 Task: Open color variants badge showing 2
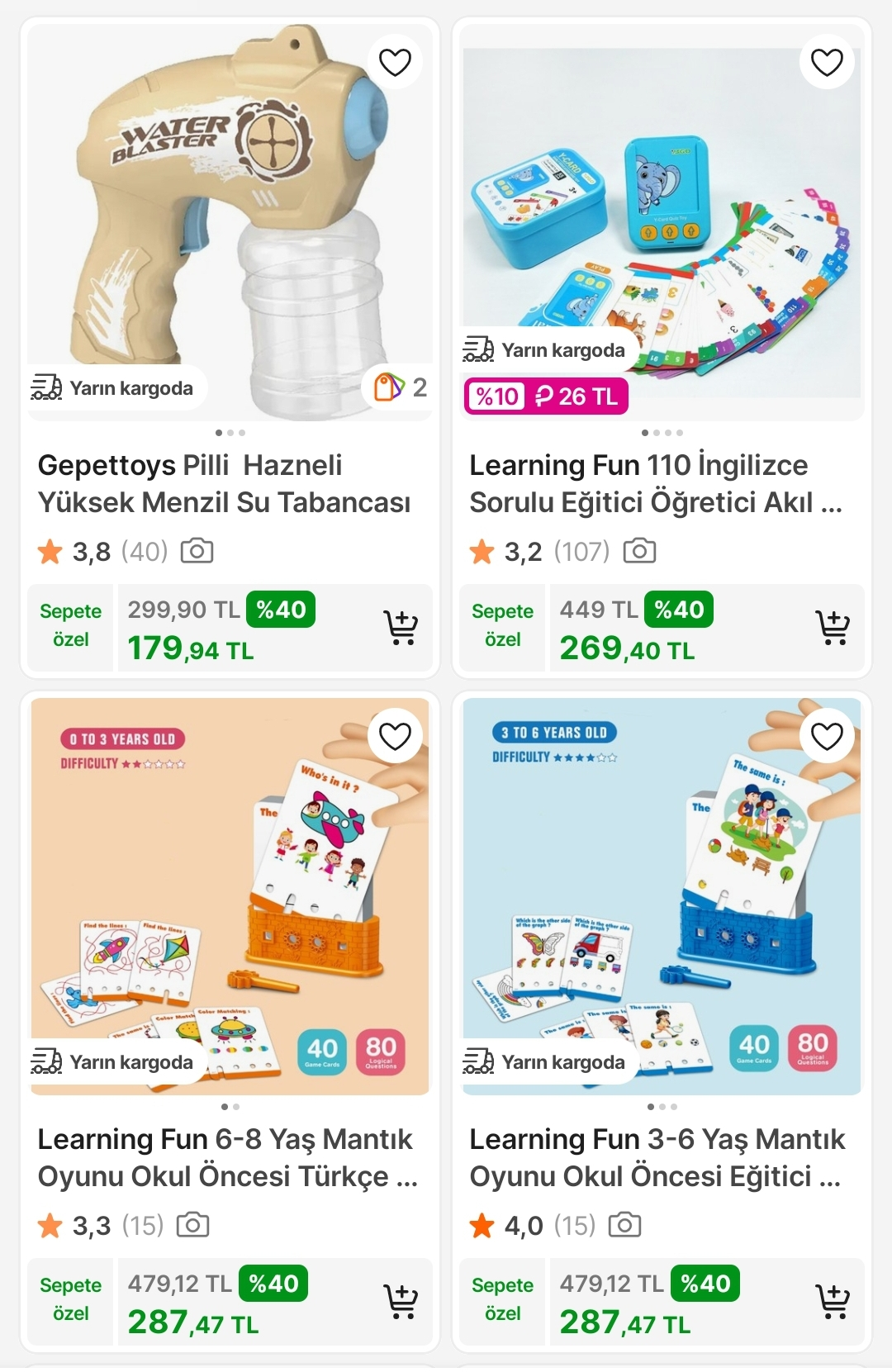coord(399,387)
